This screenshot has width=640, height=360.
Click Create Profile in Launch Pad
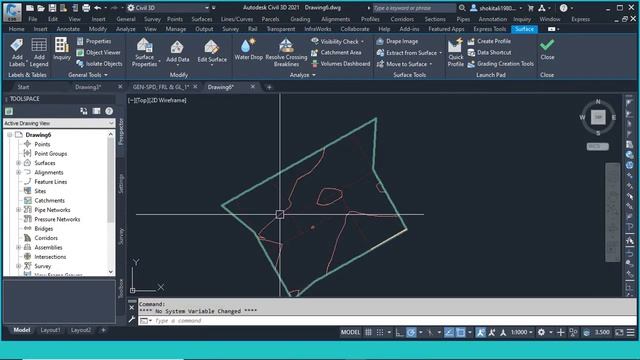coord(489,41)
